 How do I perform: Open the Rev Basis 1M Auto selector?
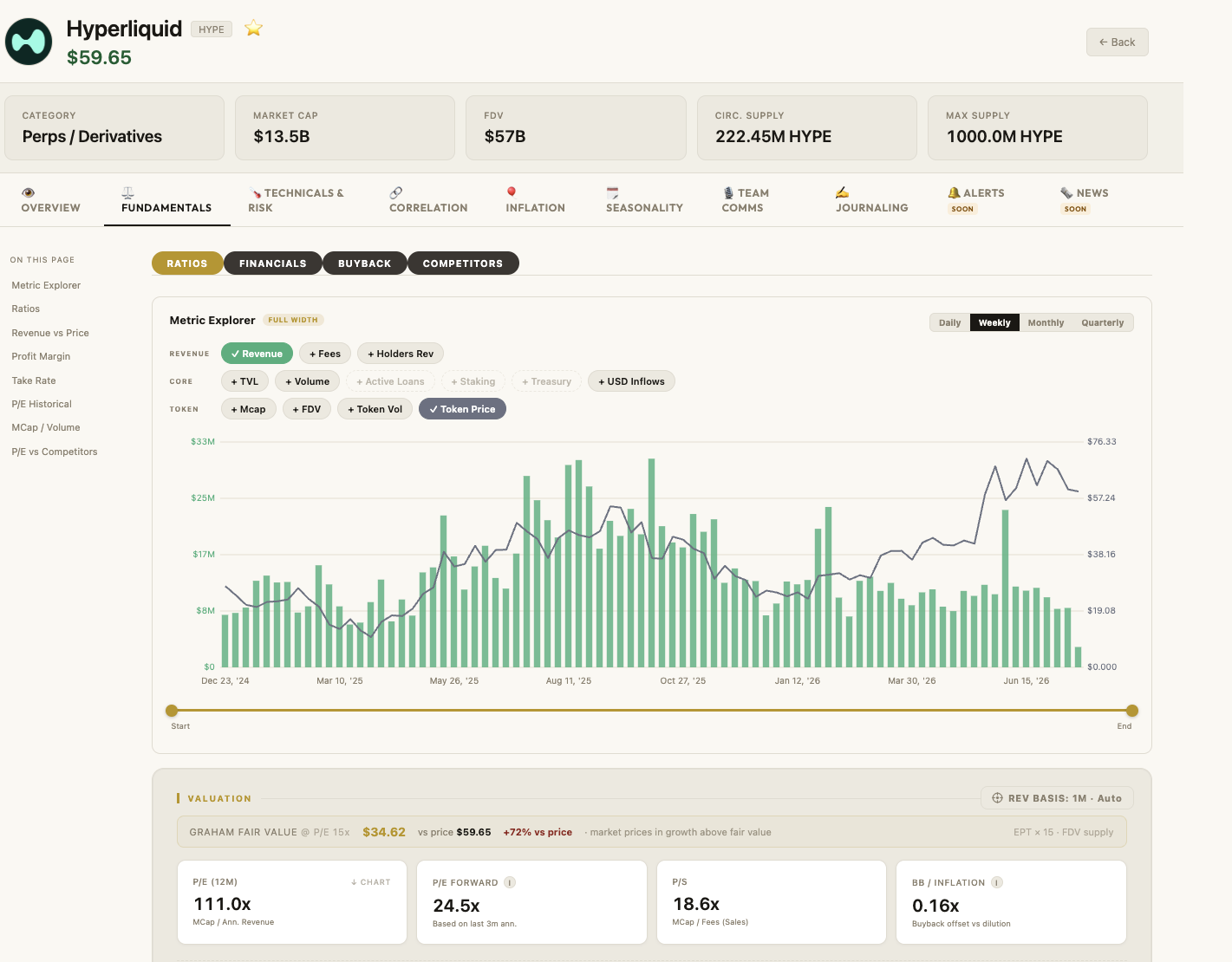tap(1057, 798)
